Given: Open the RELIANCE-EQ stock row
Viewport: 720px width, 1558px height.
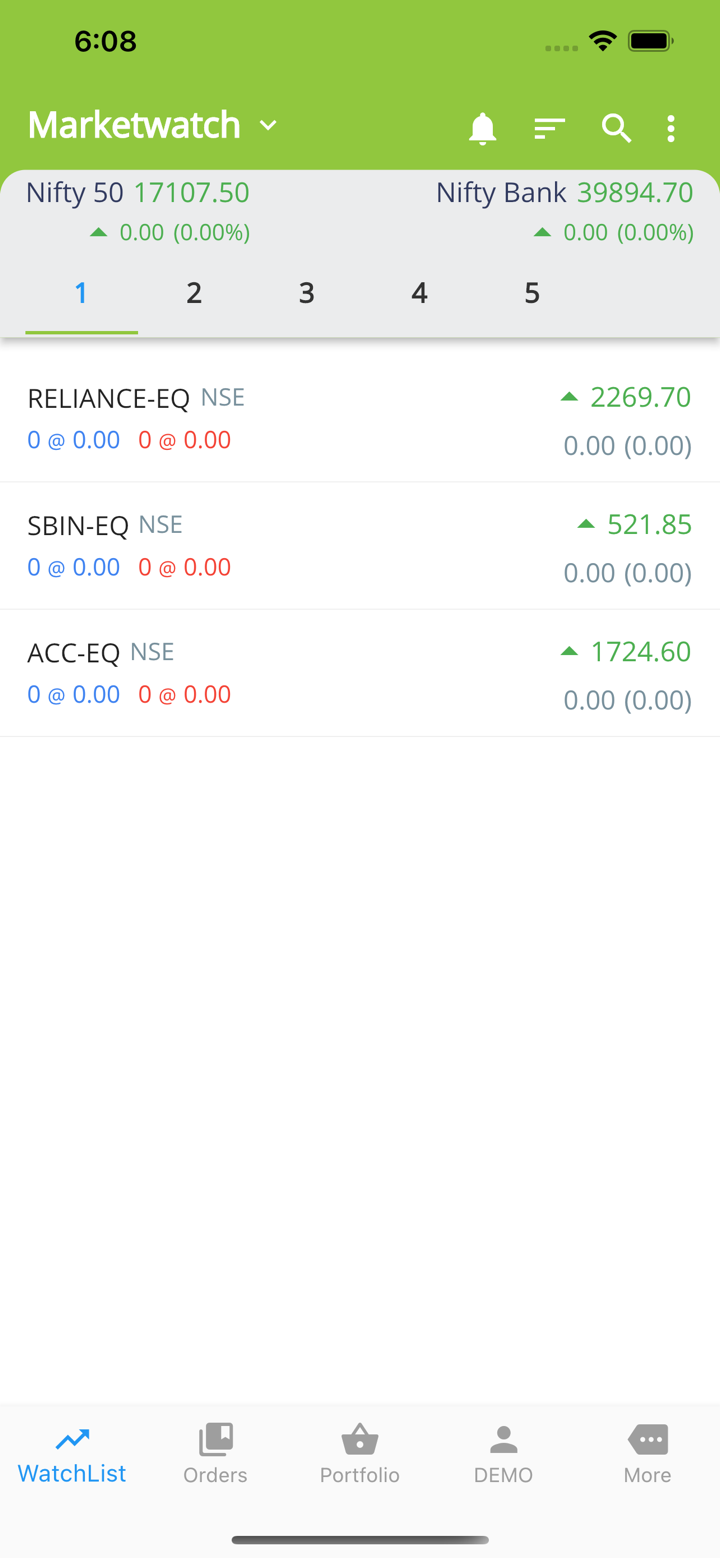Looking at the screenshot, I should [360, 419].
